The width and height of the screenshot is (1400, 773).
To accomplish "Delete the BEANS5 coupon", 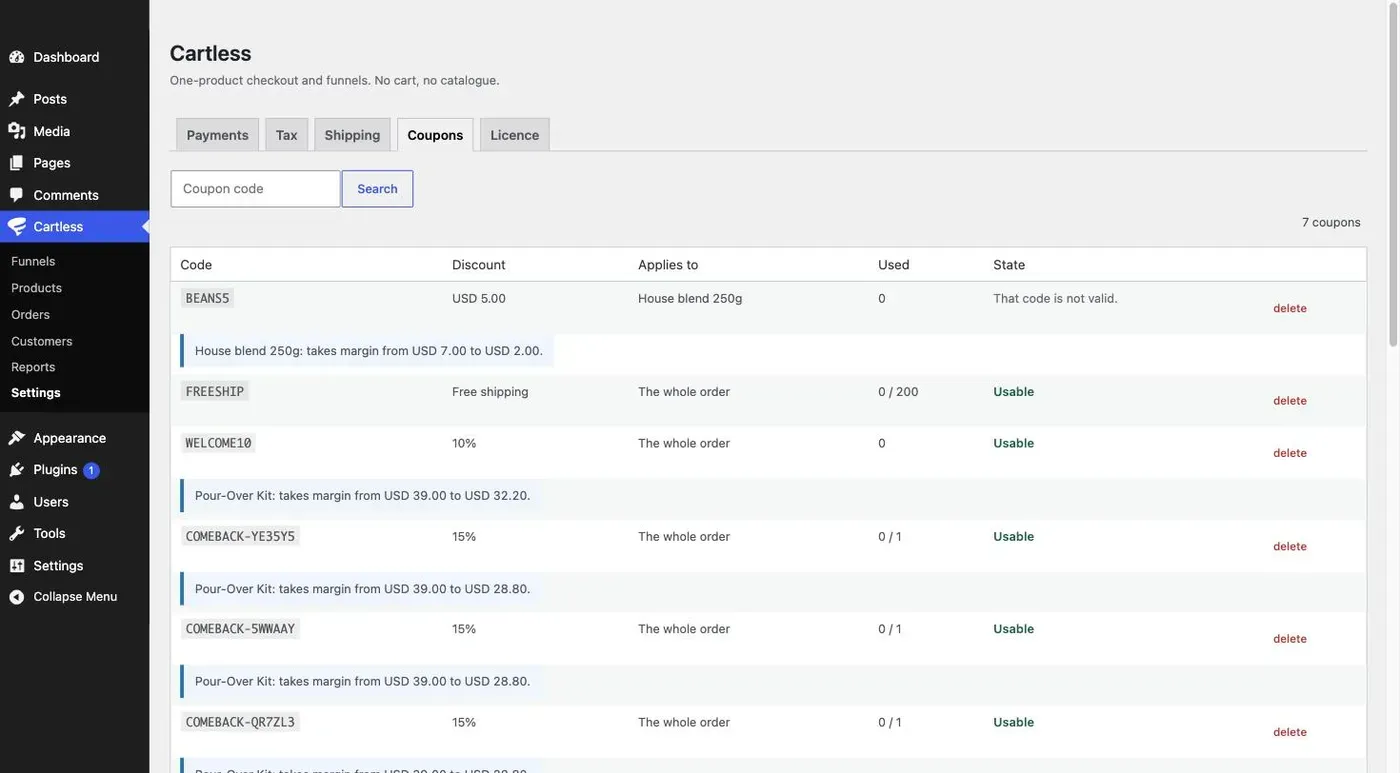I will click(x=1290, y=308).
